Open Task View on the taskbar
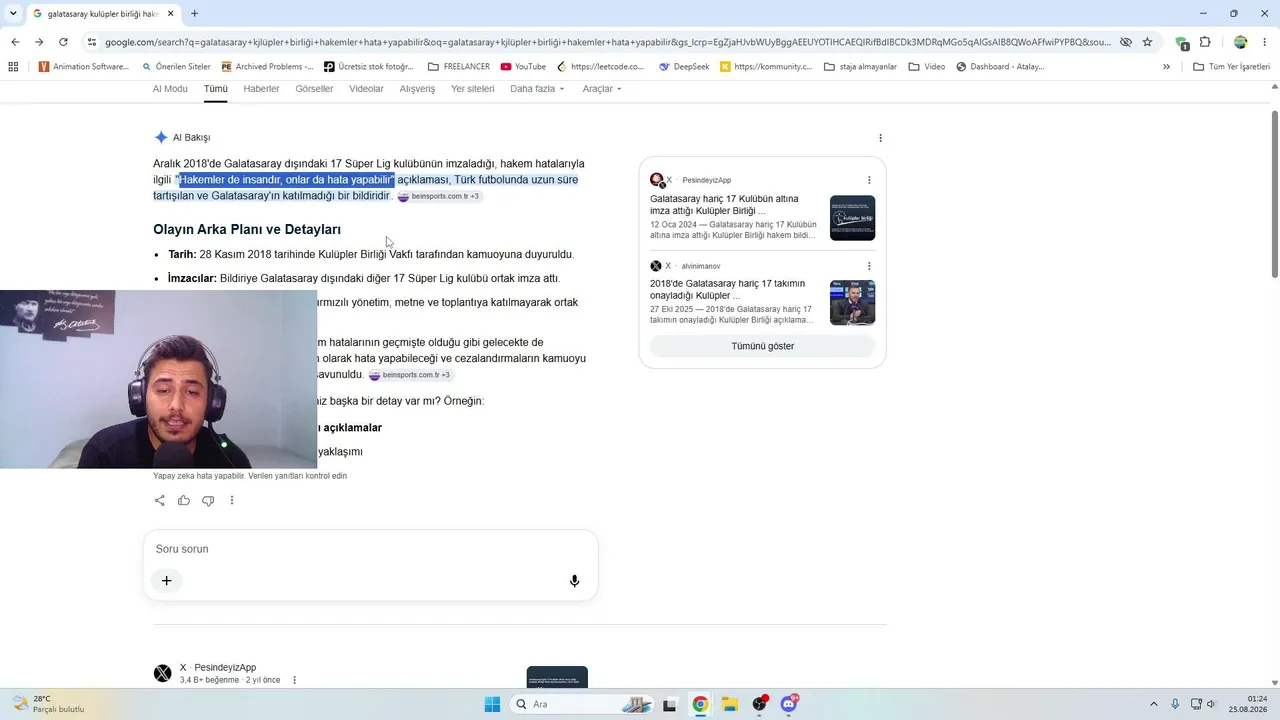Viewport: 1280px width, 720px height. coord(670,704)
